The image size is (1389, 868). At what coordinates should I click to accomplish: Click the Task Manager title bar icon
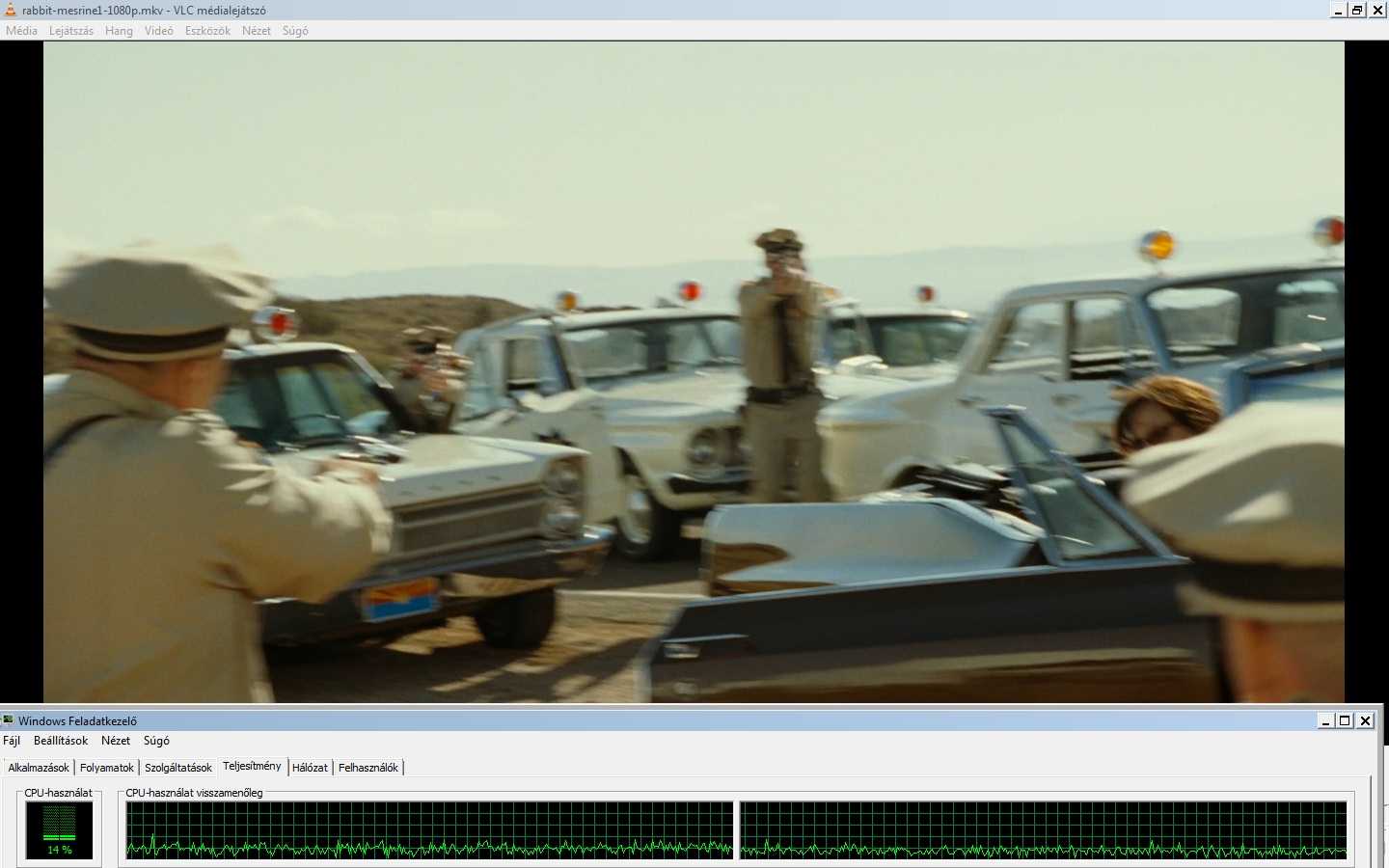click(9, 720)
